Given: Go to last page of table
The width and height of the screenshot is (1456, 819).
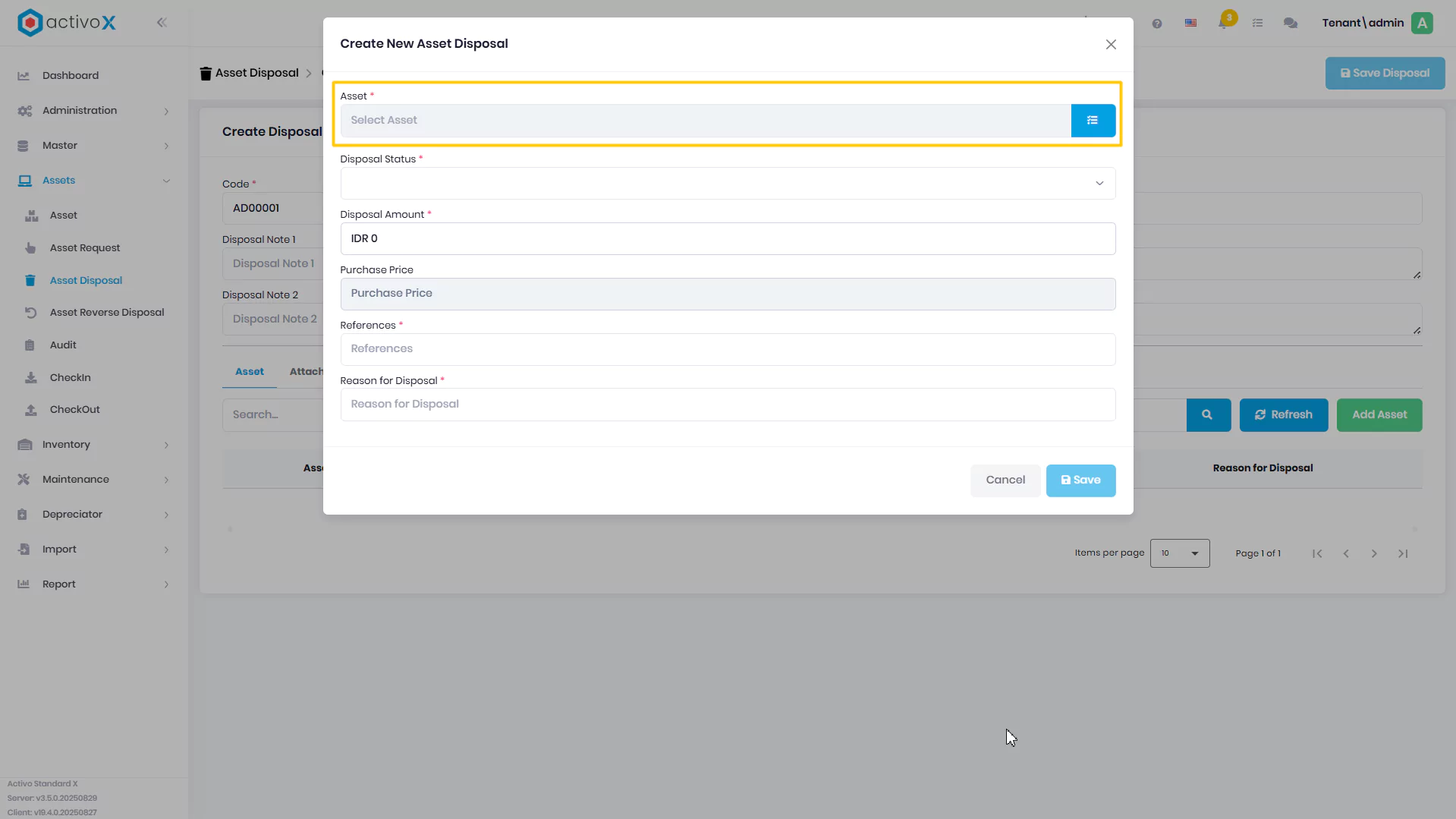Looking at the screenshot, I should (x=1403, y=554).
